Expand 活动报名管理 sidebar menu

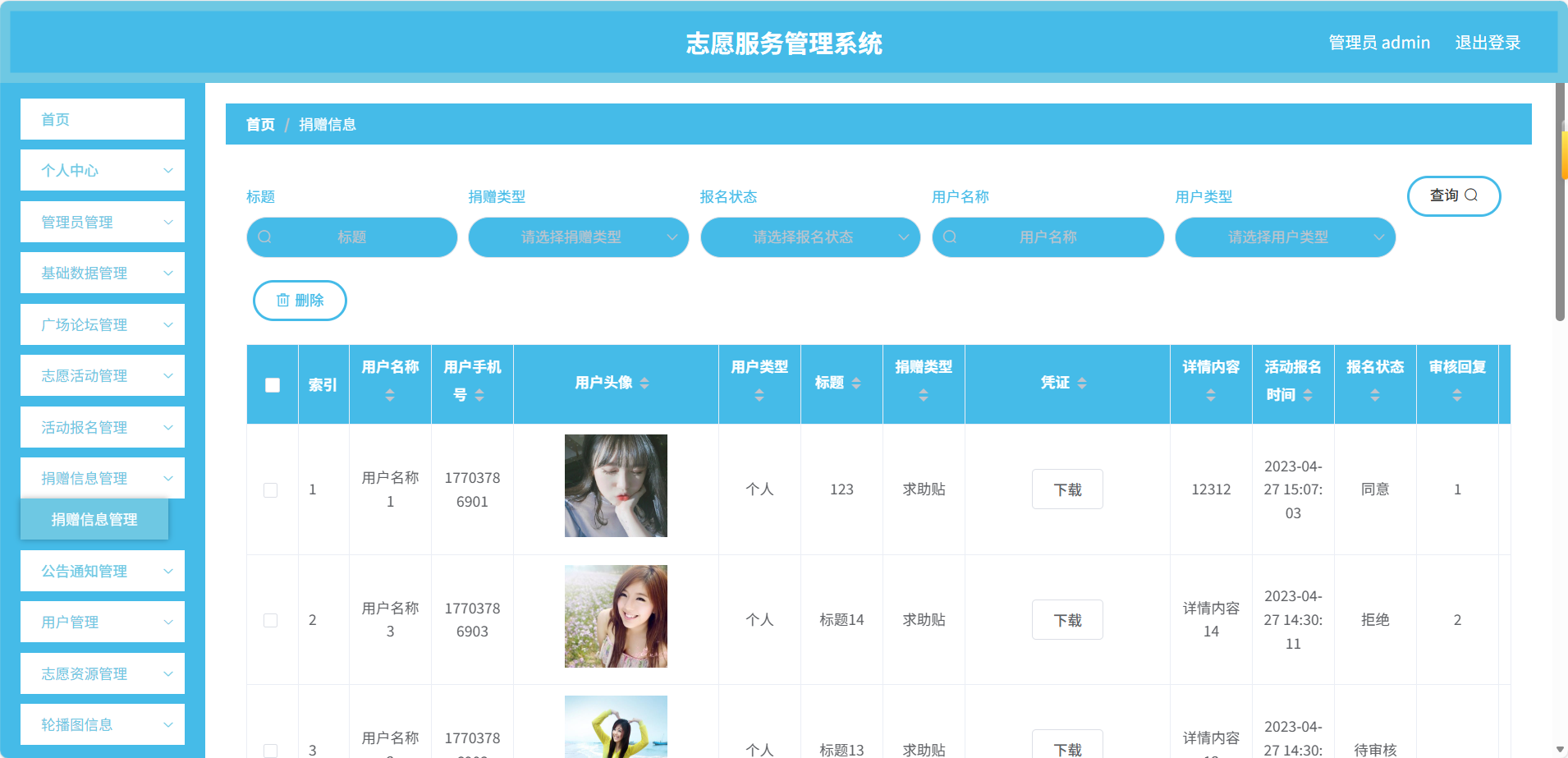click(x=103, y=427)
